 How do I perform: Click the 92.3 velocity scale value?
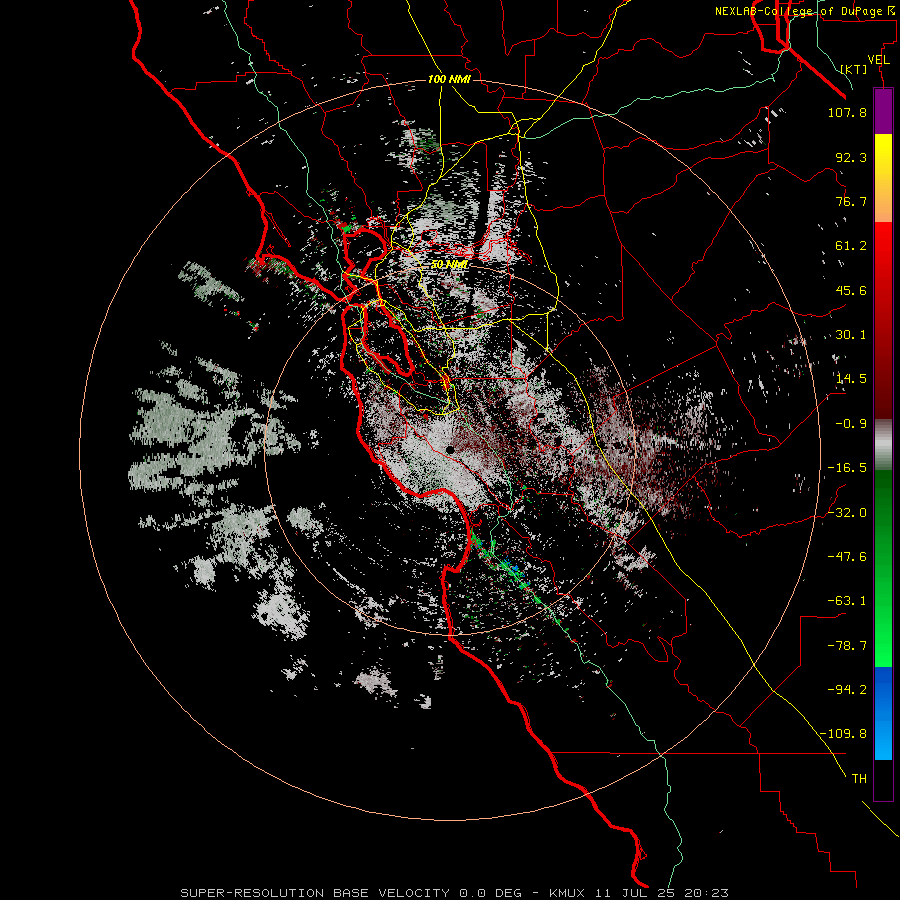pos(851,157)
